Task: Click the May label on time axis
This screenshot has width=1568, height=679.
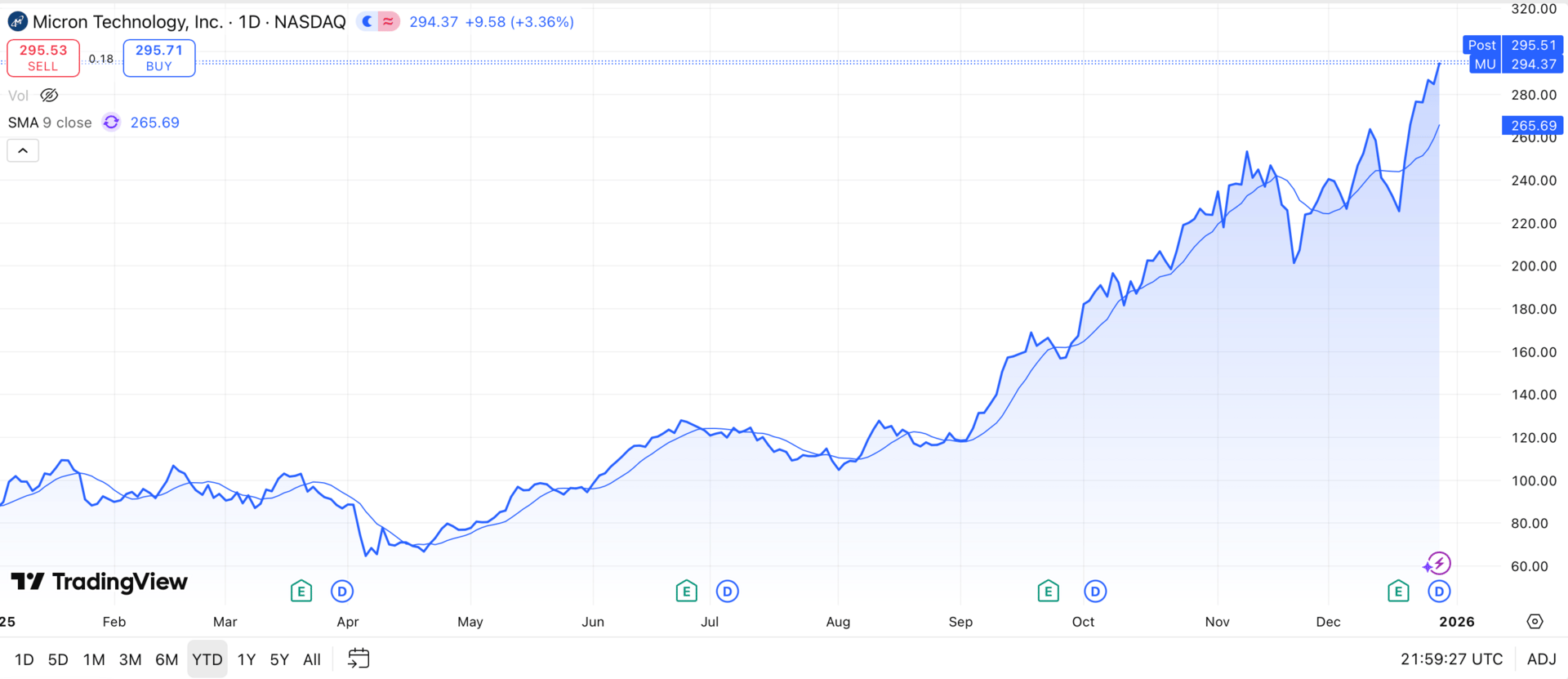Action: point(470,622)
